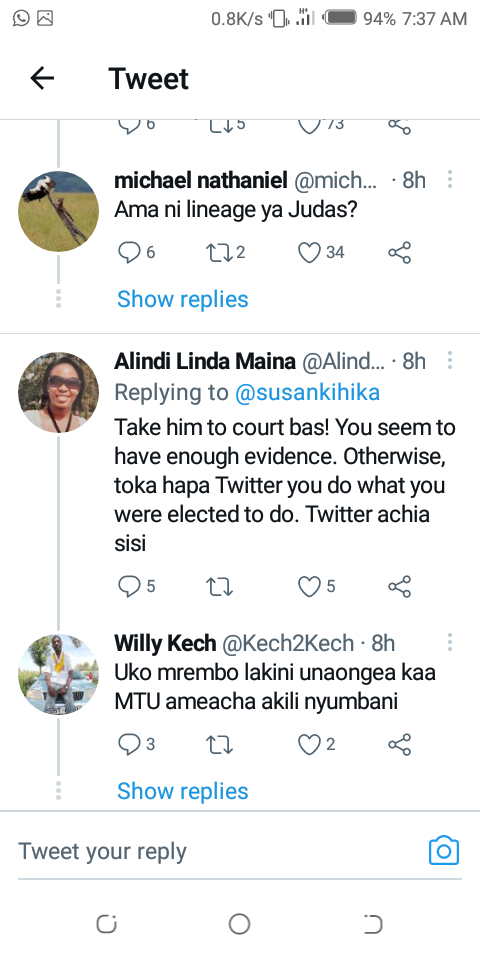Go back using the arrow icon
The width and height of the screenshot is (480, 960).
pos(42,78)
